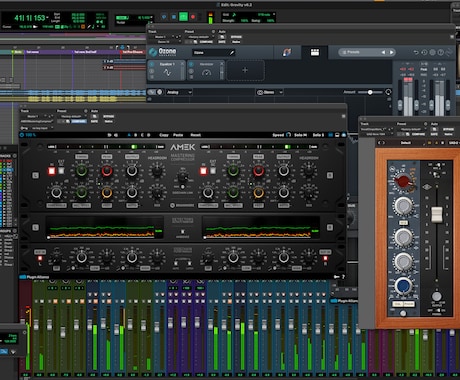This screenshot has width=460, height=380.
Task: Open Ozone settings gear icon
Action: (x=432, y=52)
